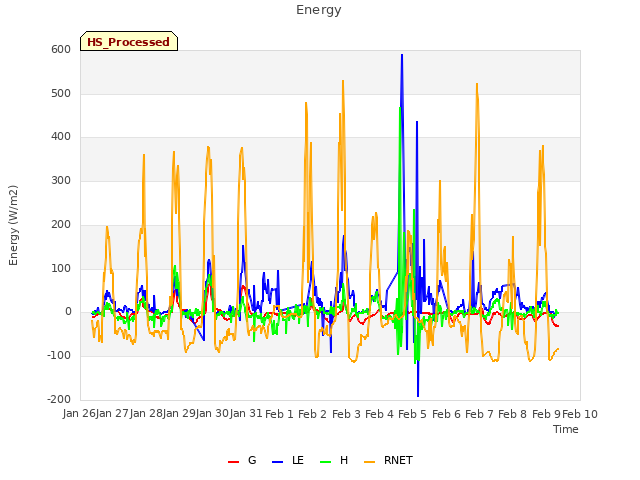Click the Feb 4 x-axis date label
640x480 pixels.
click(380, 414)
